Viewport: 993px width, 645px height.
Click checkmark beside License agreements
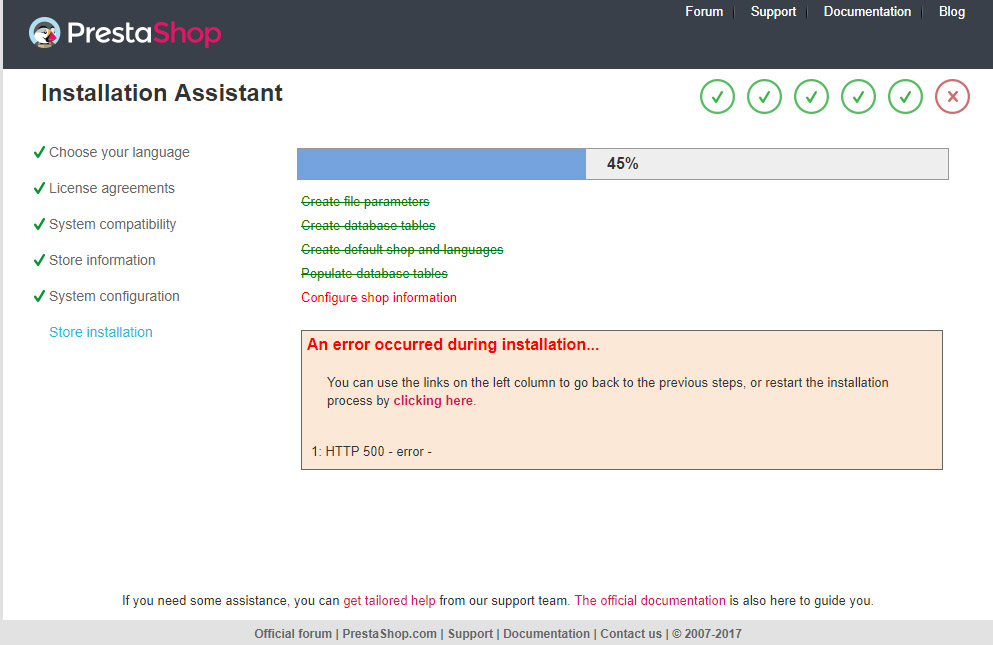pyautogui.click(x=39, y=188)
